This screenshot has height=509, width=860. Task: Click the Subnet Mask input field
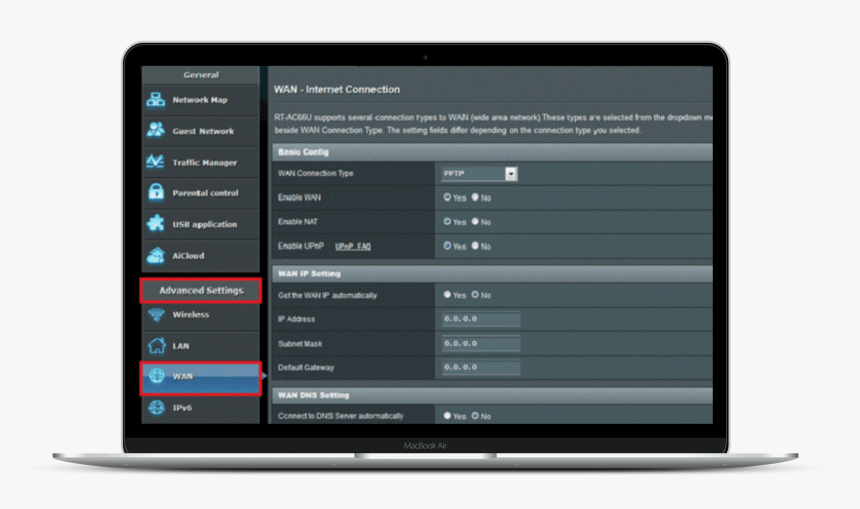pyautogui.click(x=481, y=344)
